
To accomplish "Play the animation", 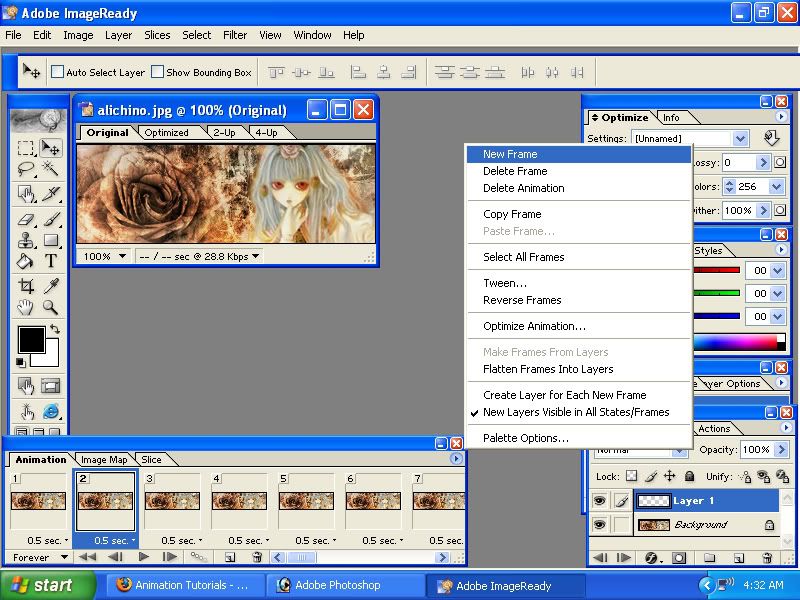I will [143, 557].
